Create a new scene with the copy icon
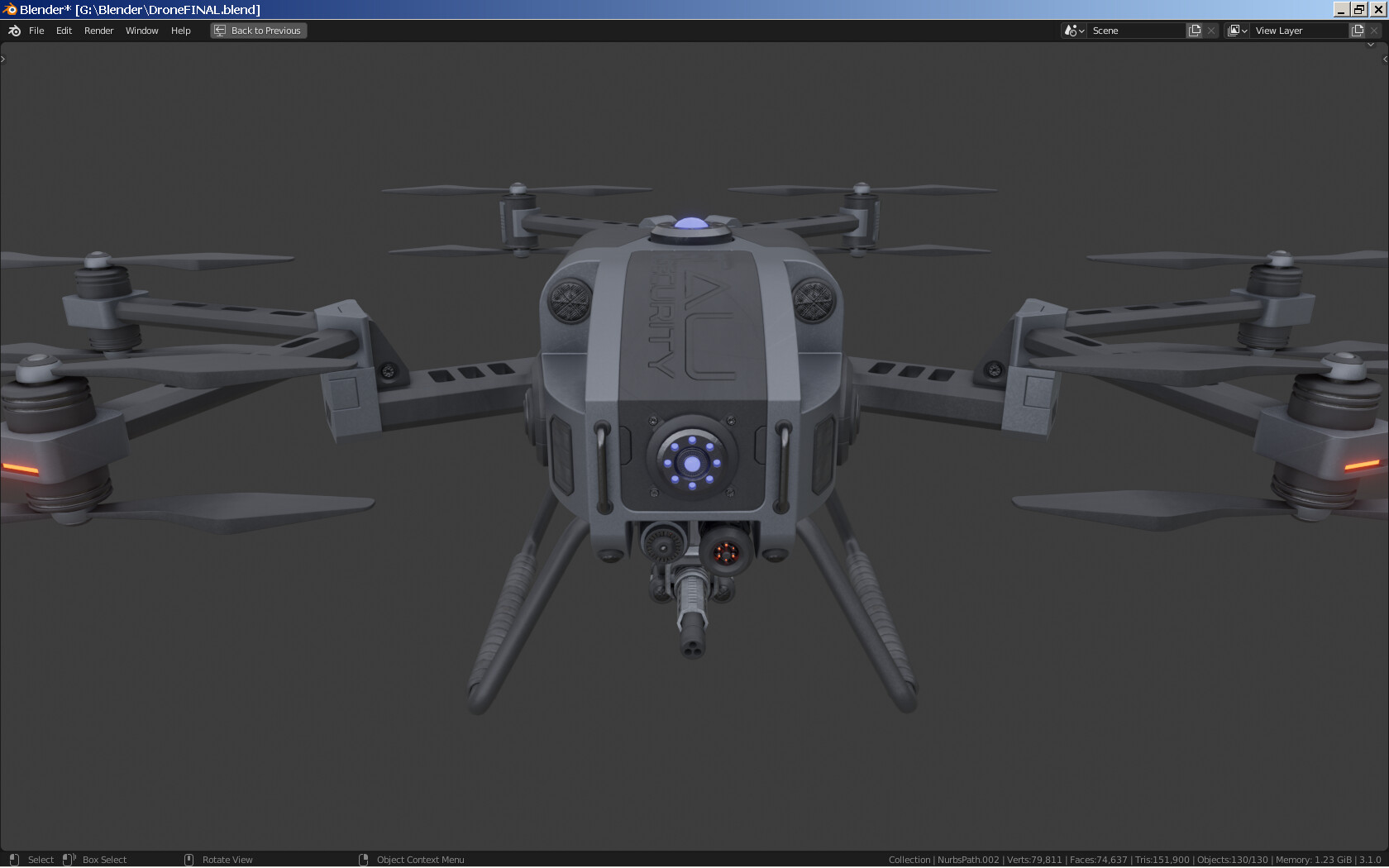1389x868 pixels. 1193,30
